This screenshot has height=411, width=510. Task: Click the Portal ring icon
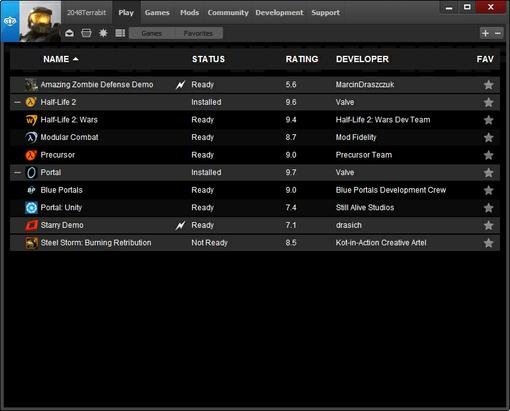tap(31, 173)
